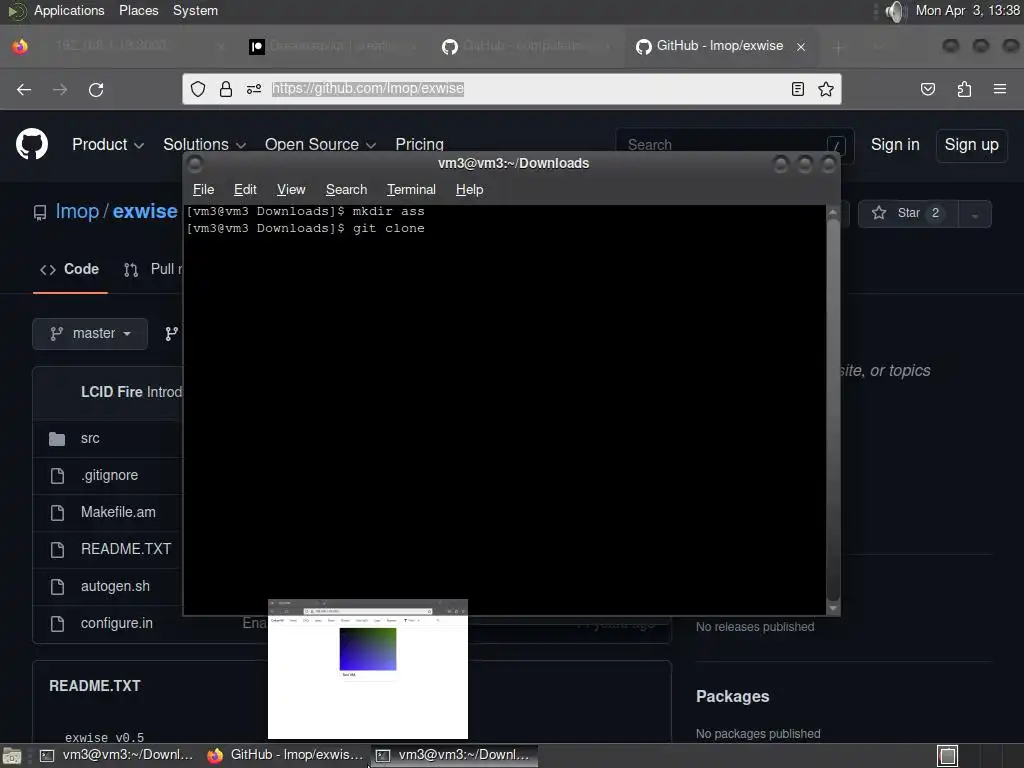The height and width of the screenshot is (768, 1024).
Task: Click the terminal git clone command line
Action: tap(306, 229)
